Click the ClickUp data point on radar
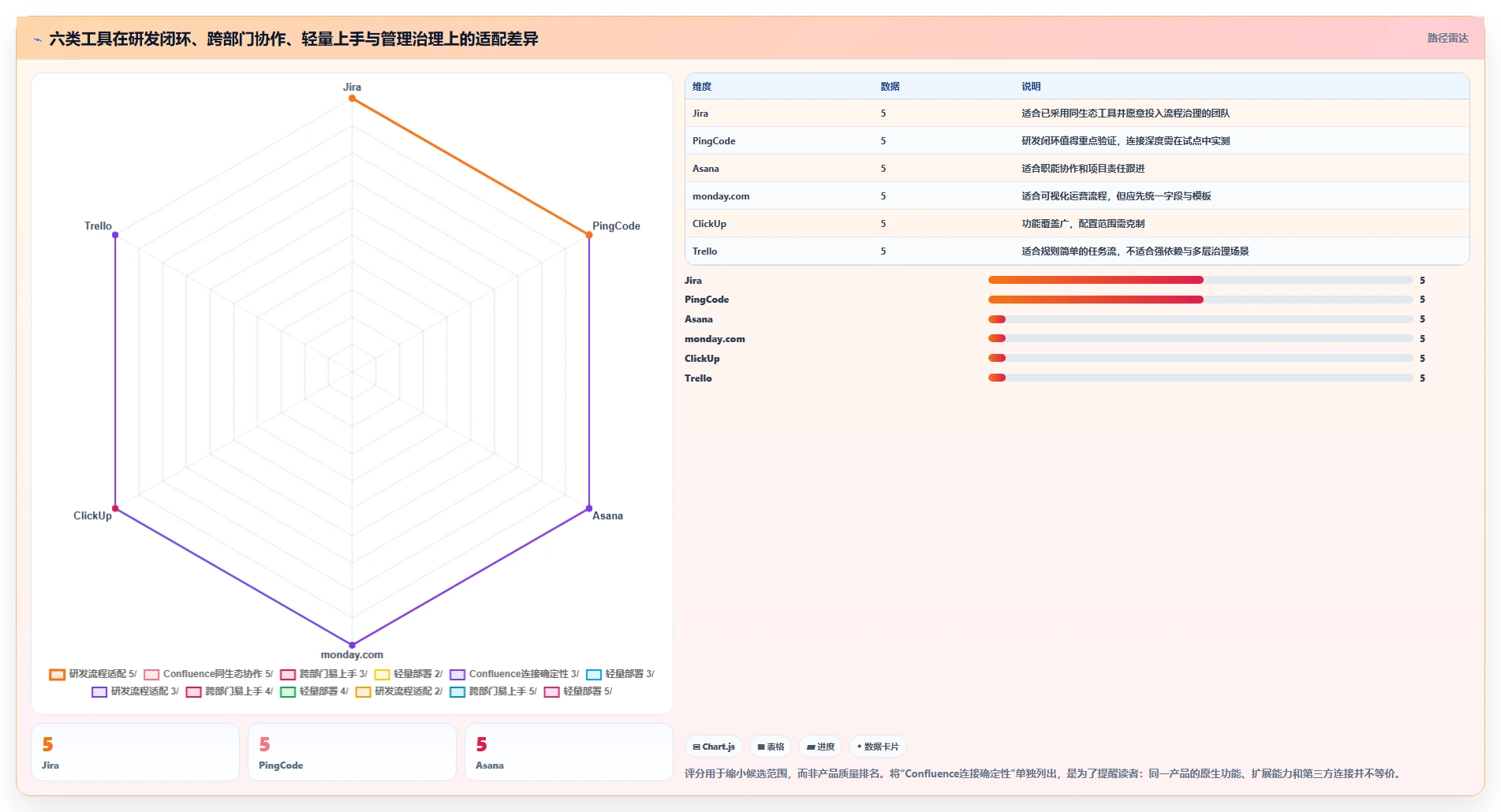1501x812 pixels. (x=115, y=508)
